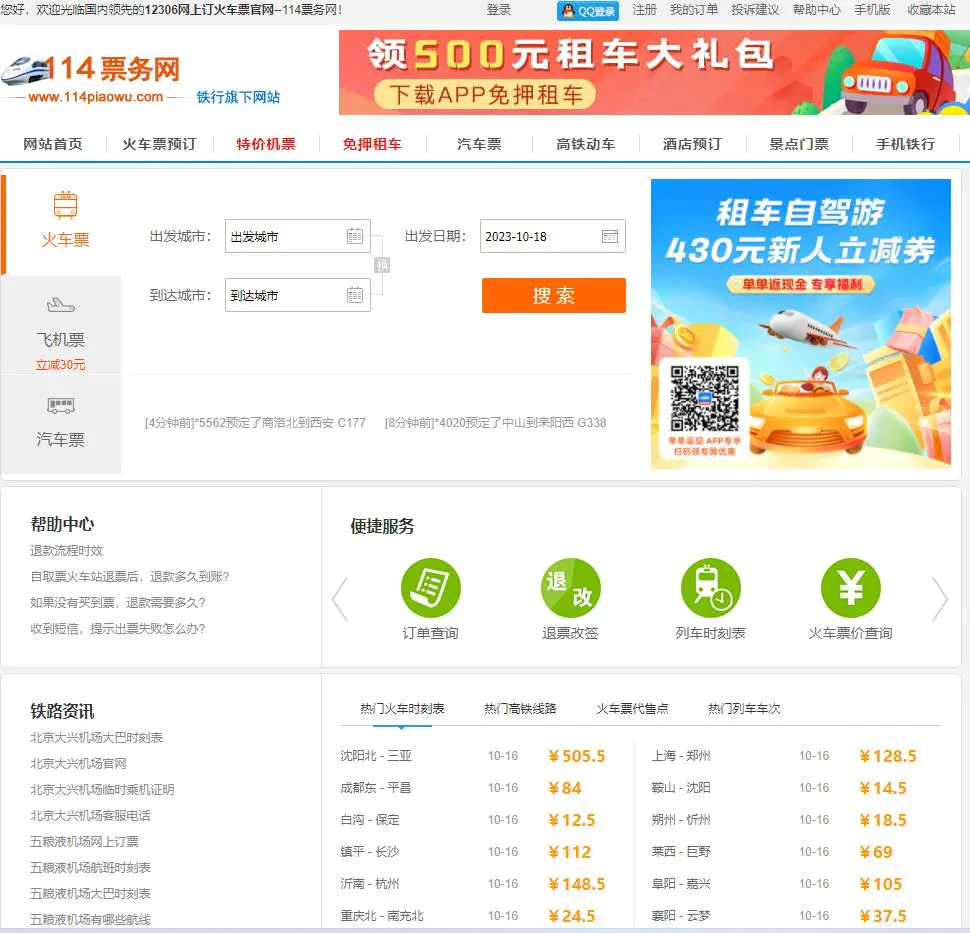Screen dimensions: 970x933
Task: Open 特价机票 in main navigation
Action: 266,144
